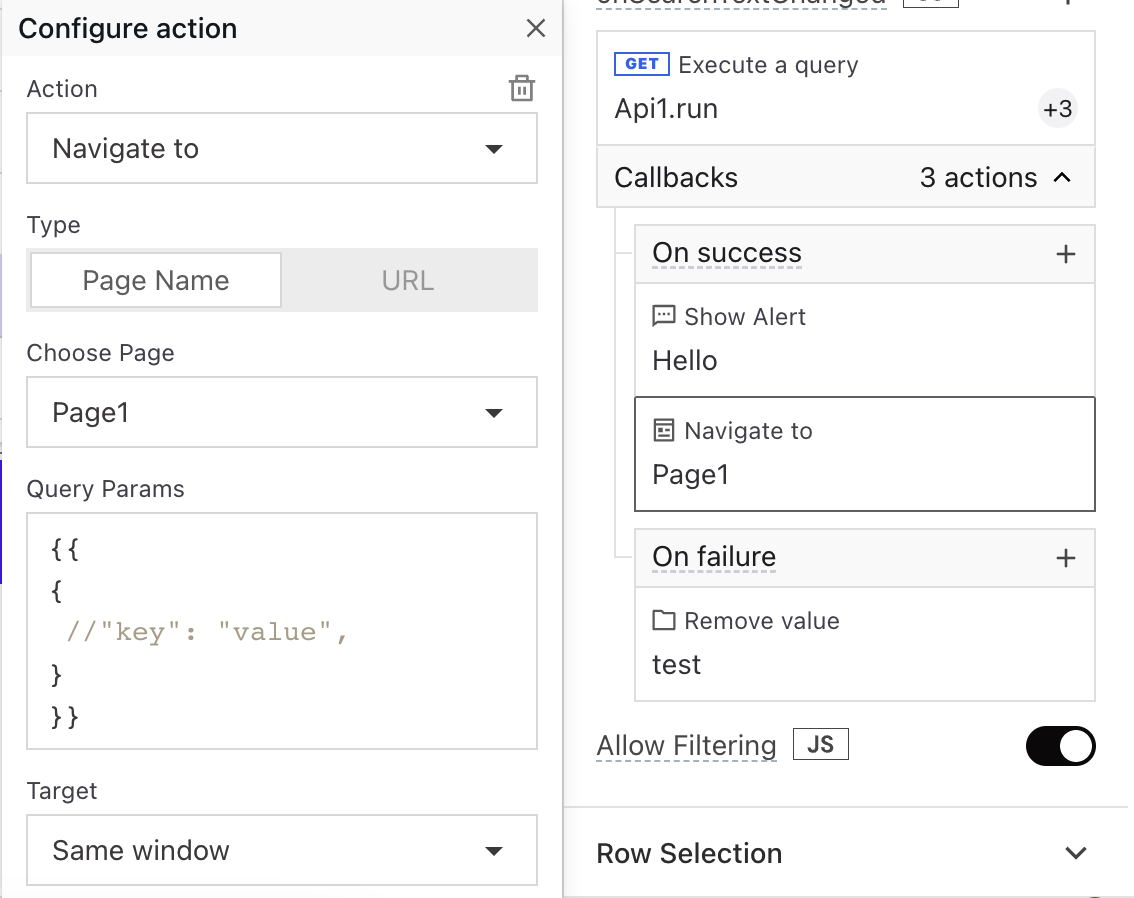The image size is (1134, 898).
Task: Click the Navigate to page icon beside Page1
Action: click(664, 430)
